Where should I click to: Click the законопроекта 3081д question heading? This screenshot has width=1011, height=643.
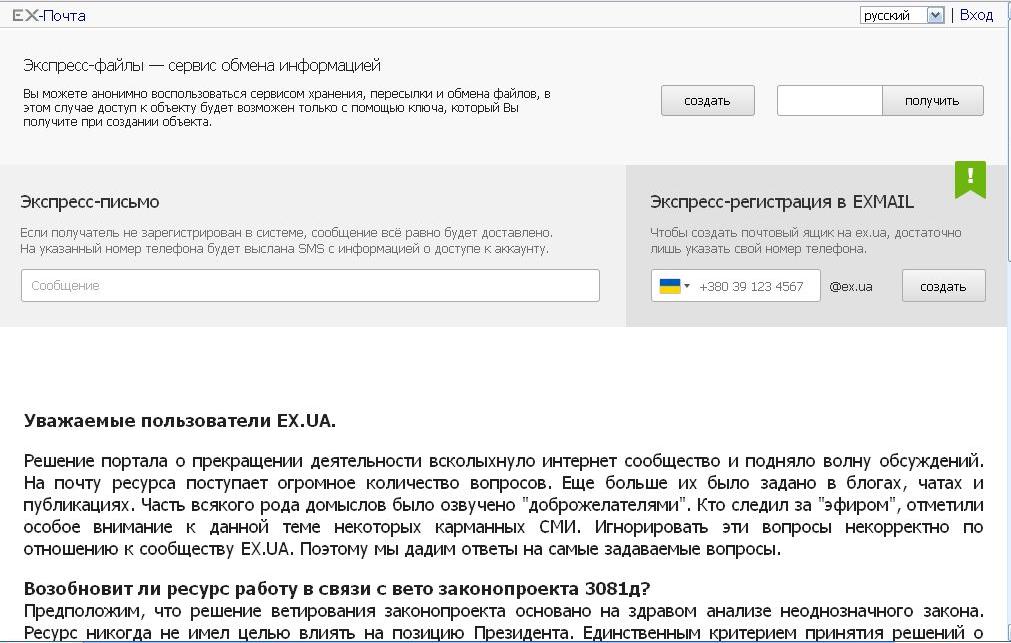point(337,588)
